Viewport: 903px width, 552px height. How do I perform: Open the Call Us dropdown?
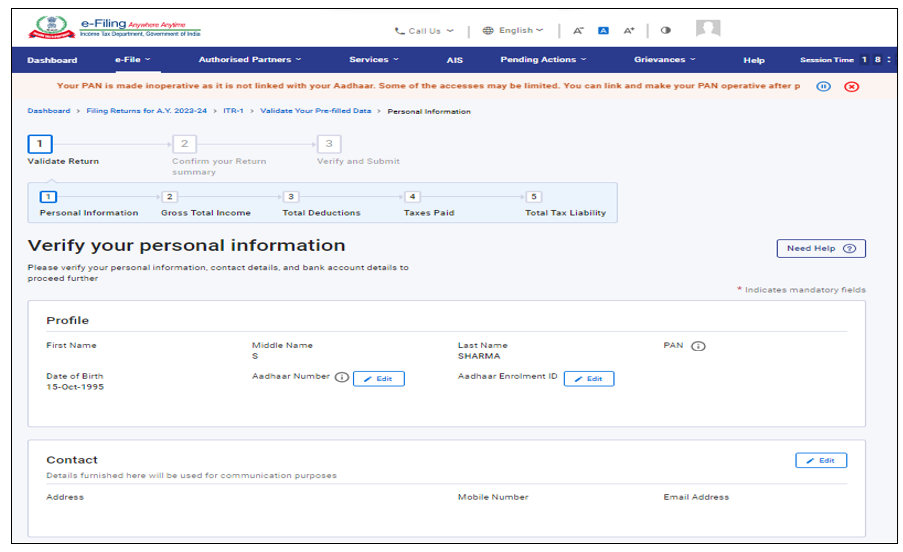point(424,31)
